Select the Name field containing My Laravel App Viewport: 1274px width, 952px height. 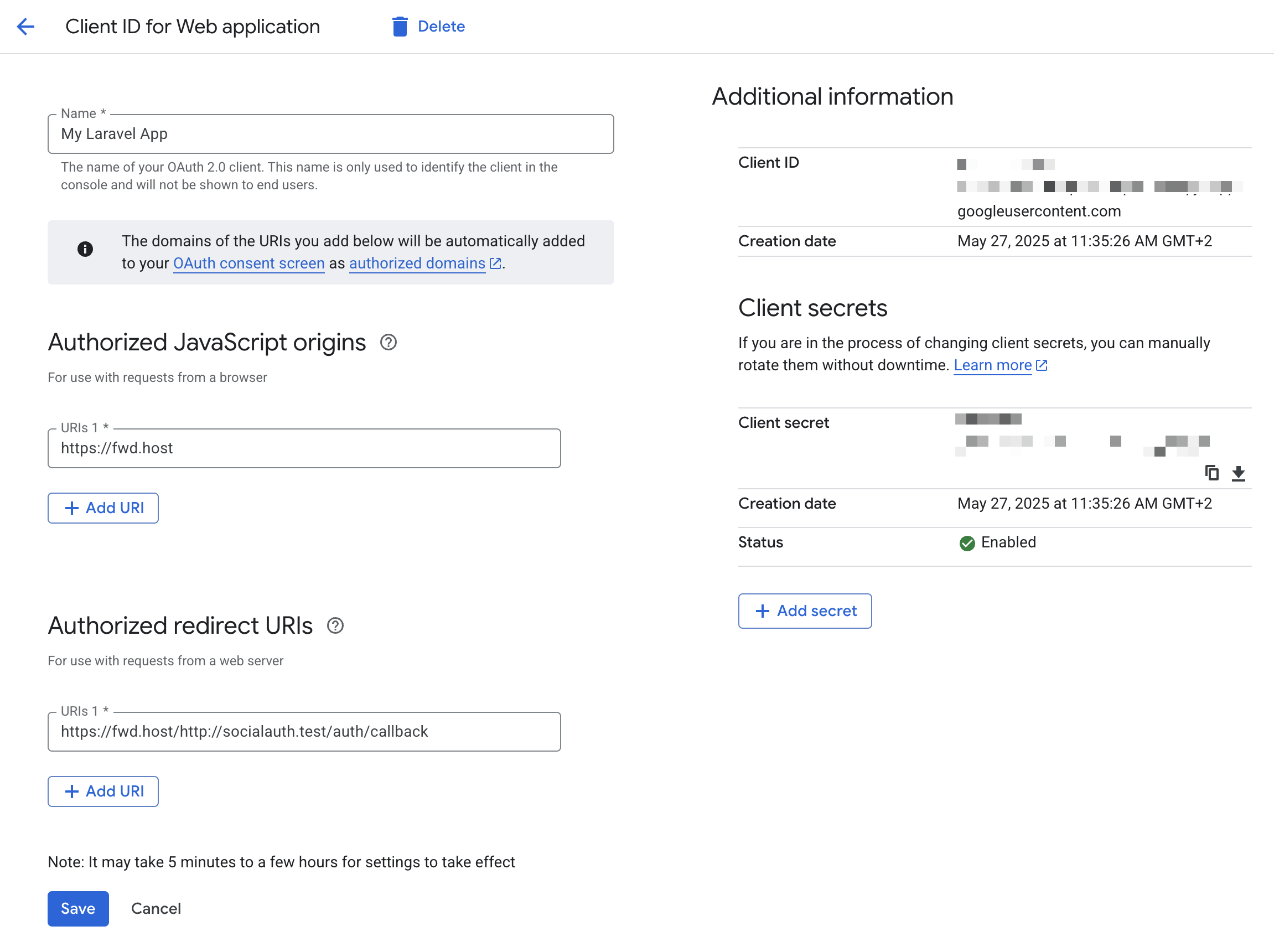tap(330, 133)
